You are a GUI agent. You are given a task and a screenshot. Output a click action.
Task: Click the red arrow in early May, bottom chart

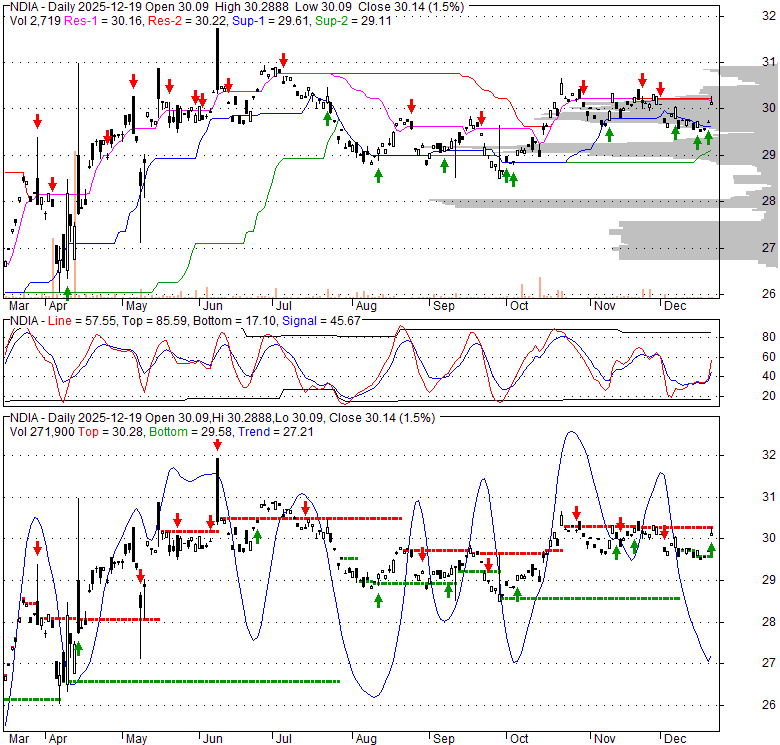click(141, 576)
